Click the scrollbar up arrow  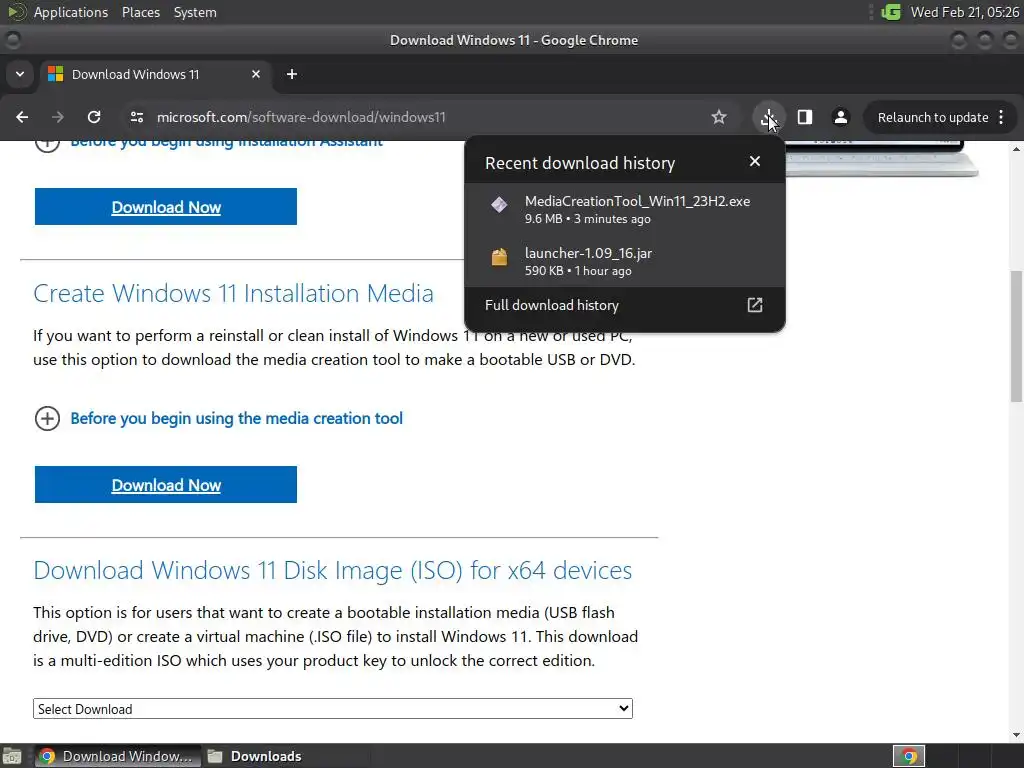(1016, 149)
